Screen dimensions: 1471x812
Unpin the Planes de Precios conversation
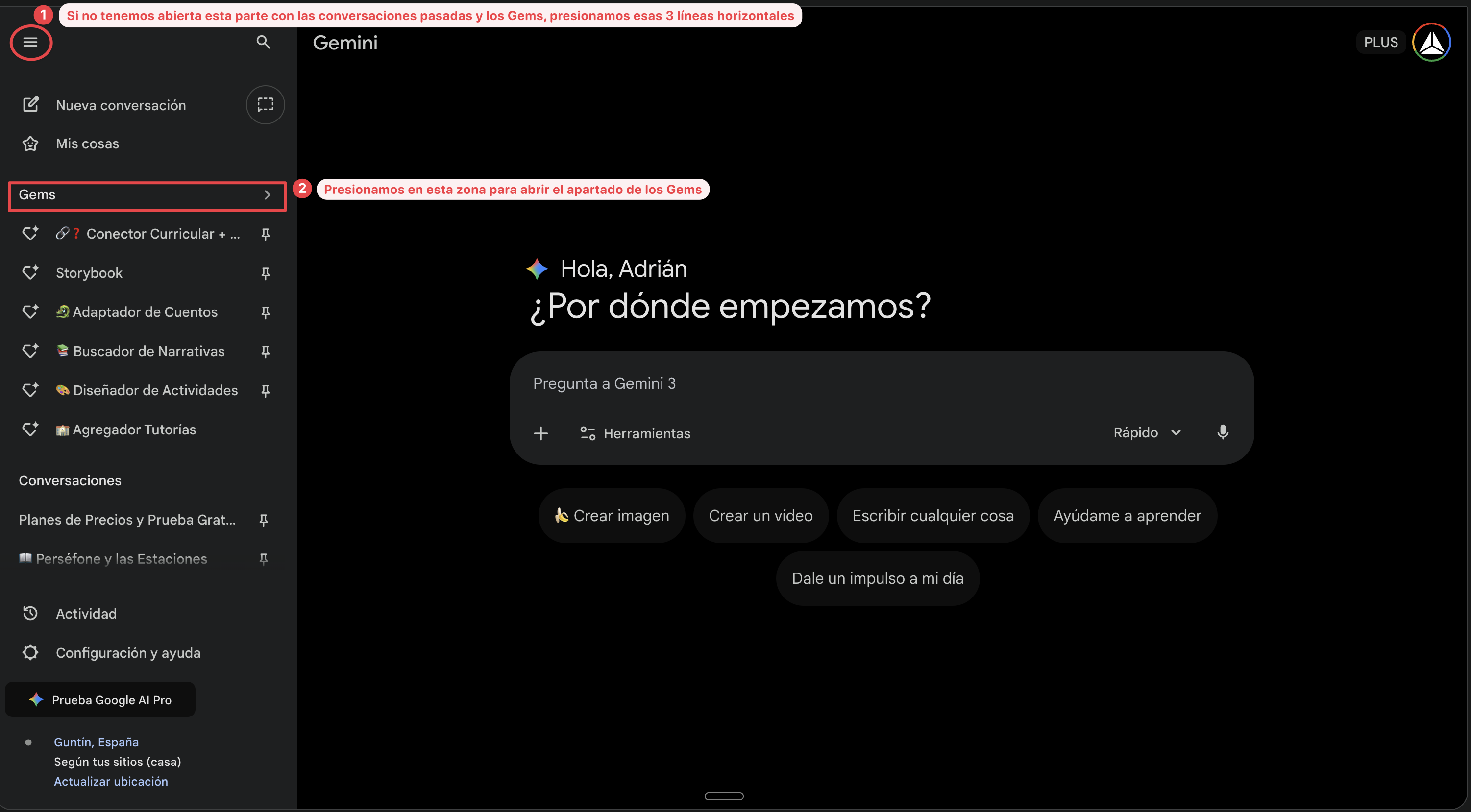coord(263,520)
